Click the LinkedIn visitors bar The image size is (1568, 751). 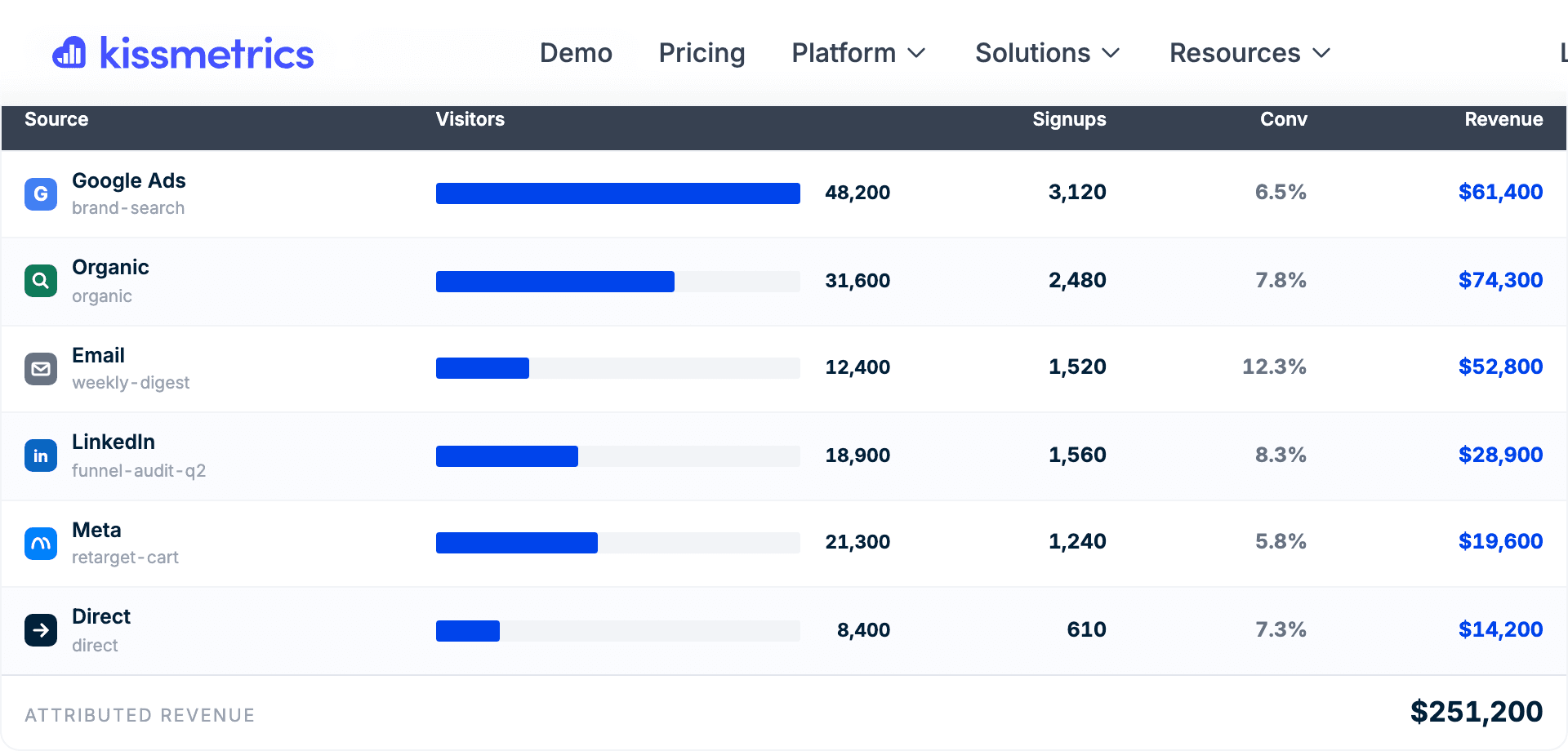tap(618, 456)
